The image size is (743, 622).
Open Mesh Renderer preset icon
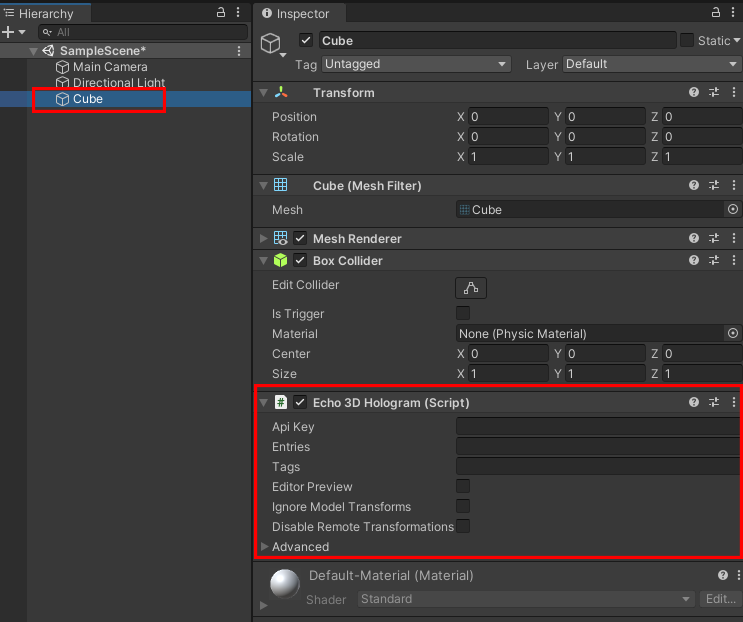pyautogui.click(x=714, y=238)
